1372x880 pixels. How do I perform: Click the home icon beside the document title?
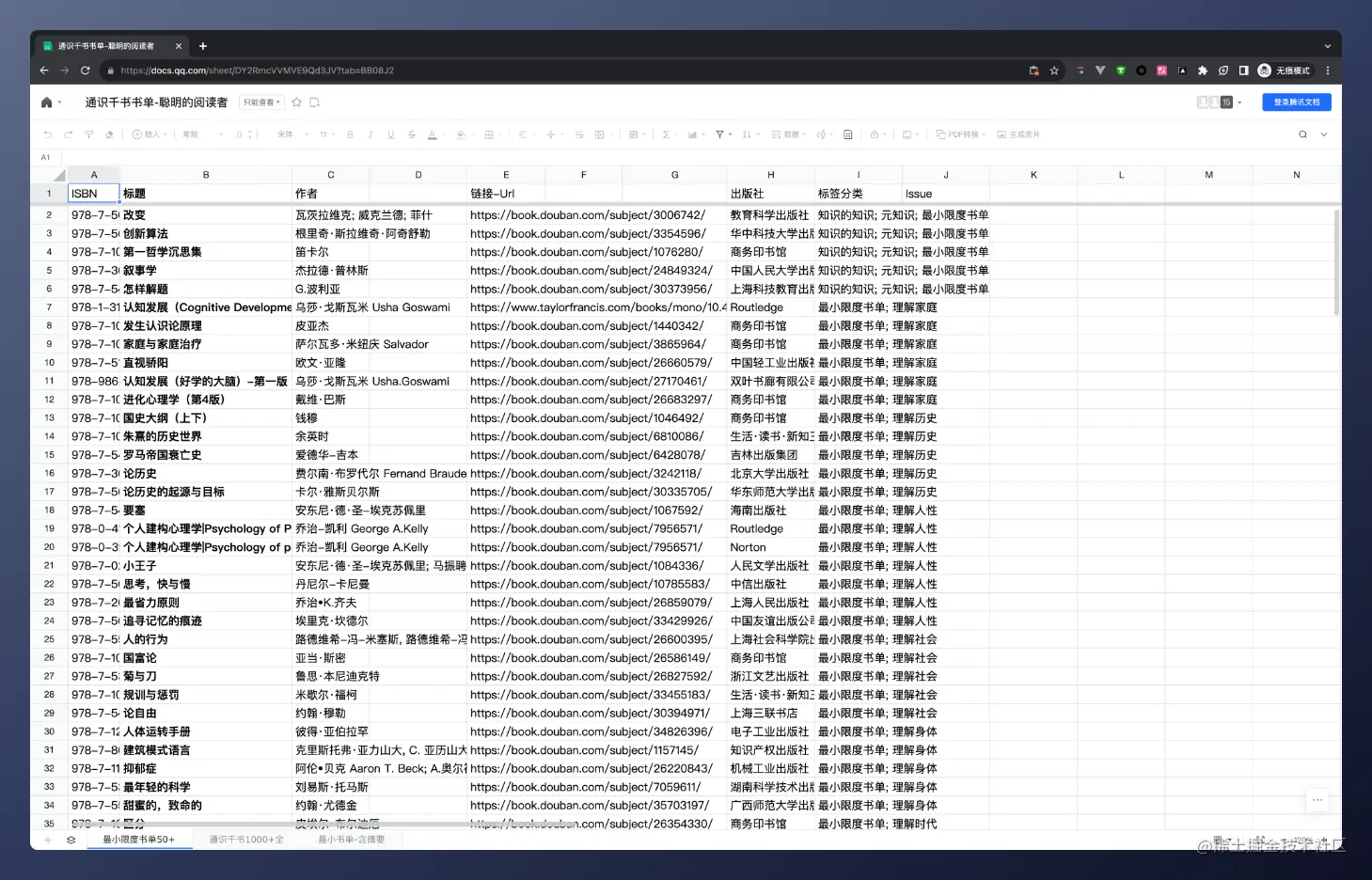pyautogui.click(x=46, y=102)
